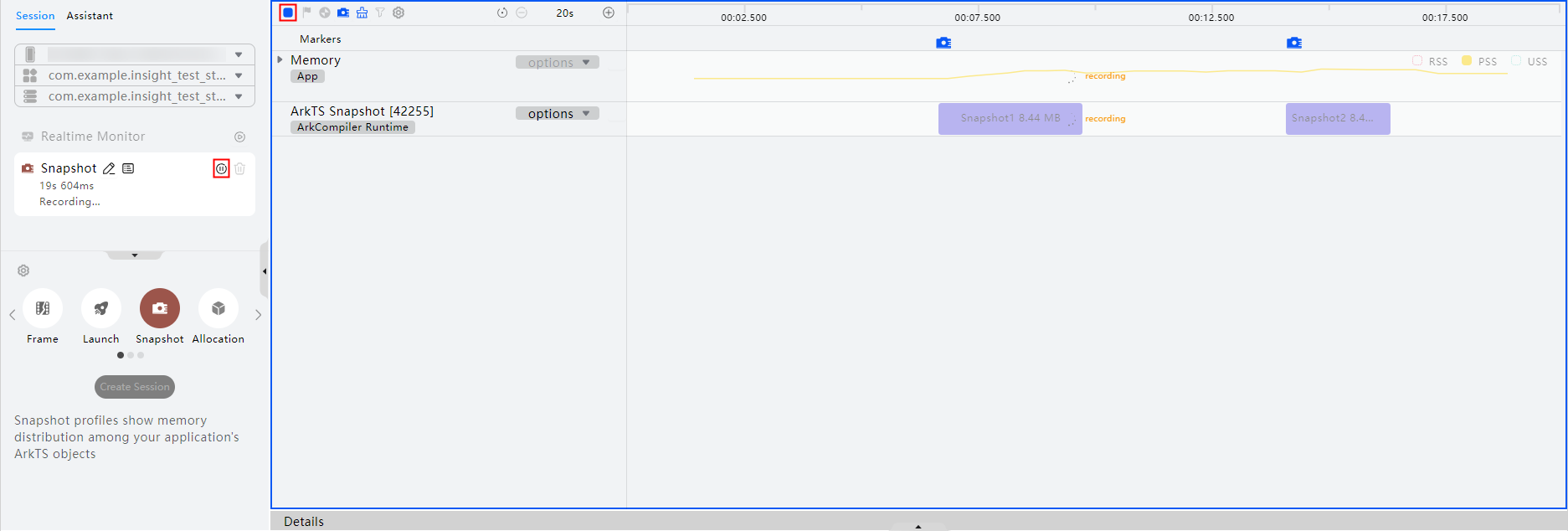Click the second camera marker on Markers row
Image resolution: width=1568 pixels, height=531 pixels.
point(1294,43)
